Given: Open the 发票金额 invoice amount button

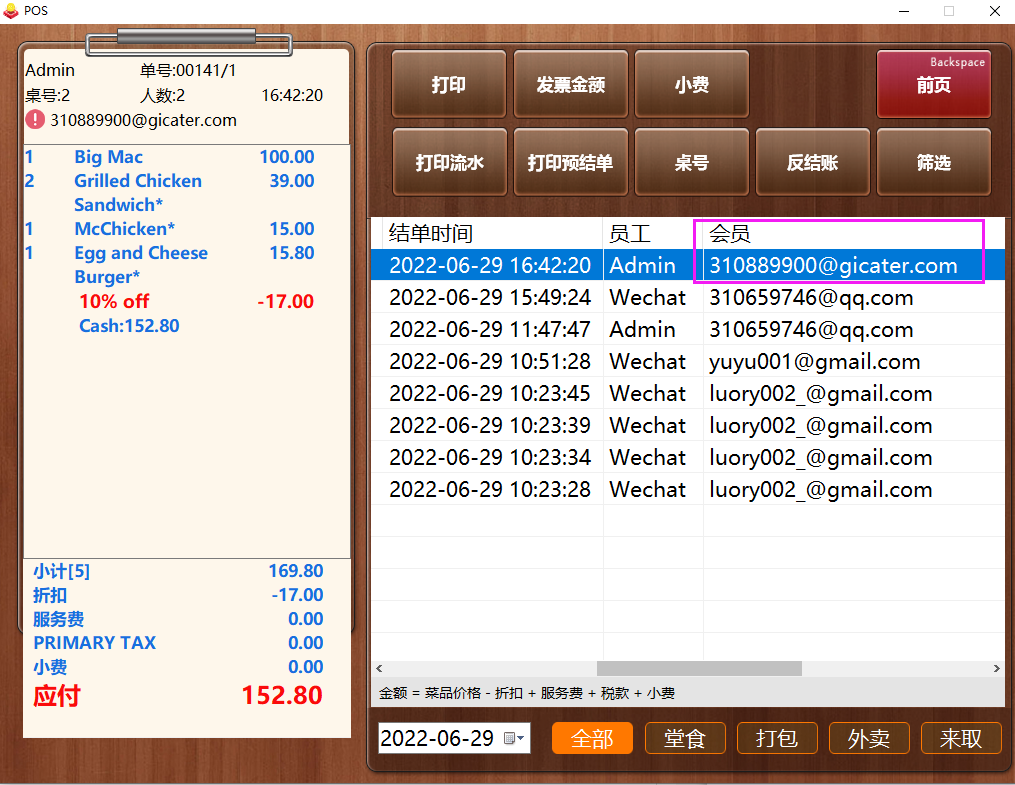Looking at the screenshot, I should click(570, 84).
